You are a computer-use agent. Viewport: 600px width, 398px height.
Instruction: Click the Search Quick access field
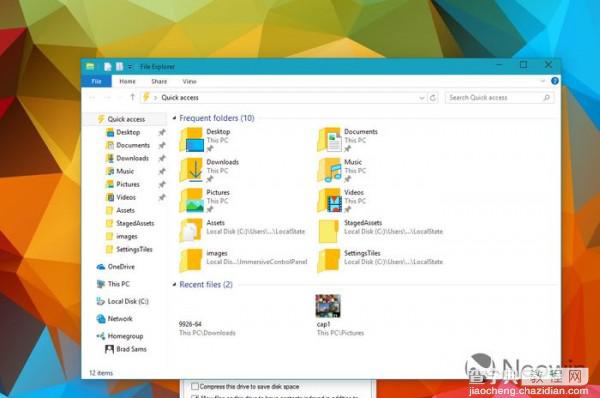point(499,98)
